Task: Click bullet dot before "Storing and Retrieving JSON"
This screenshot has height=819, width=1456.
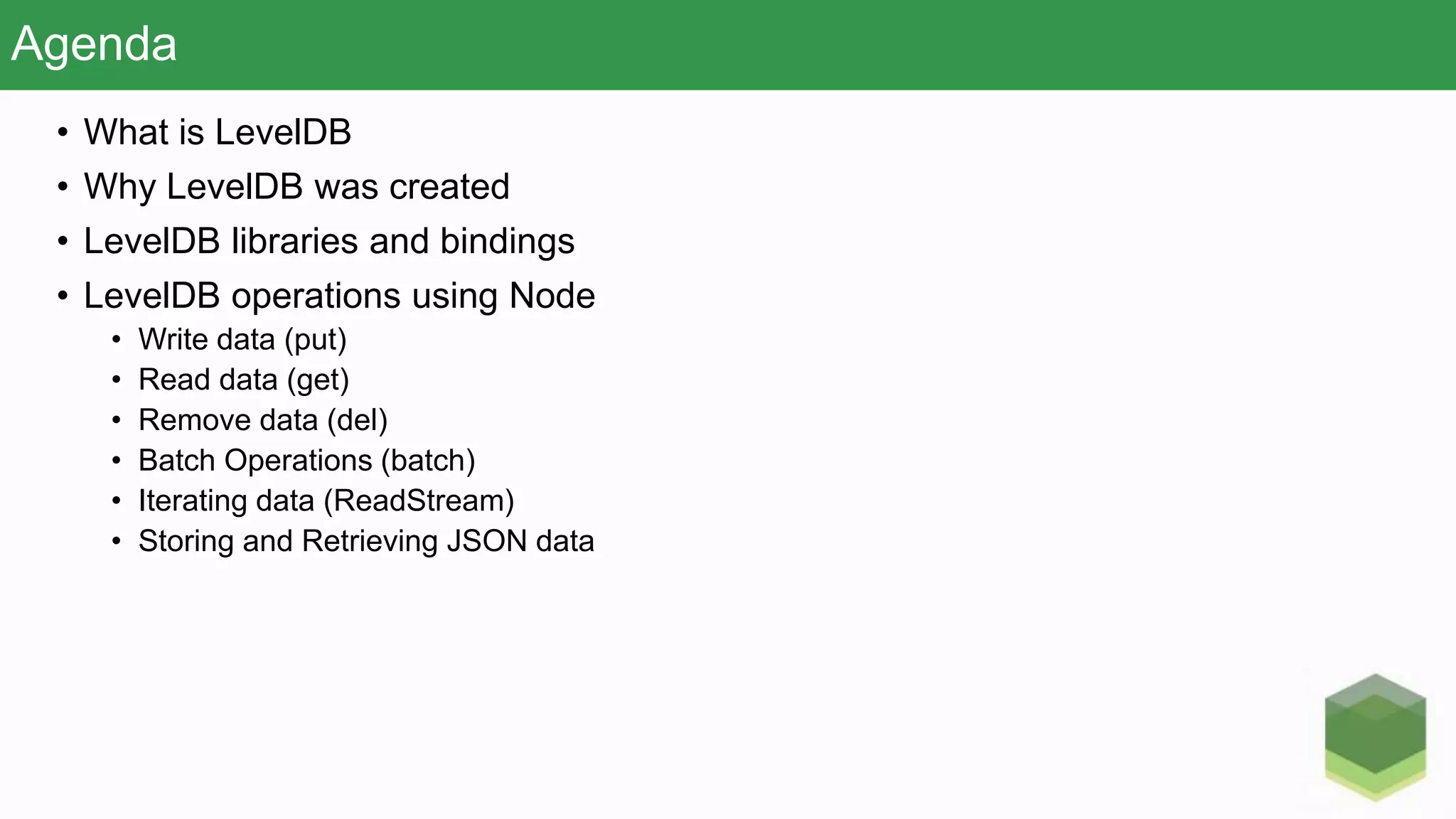Action: [117, 542]
